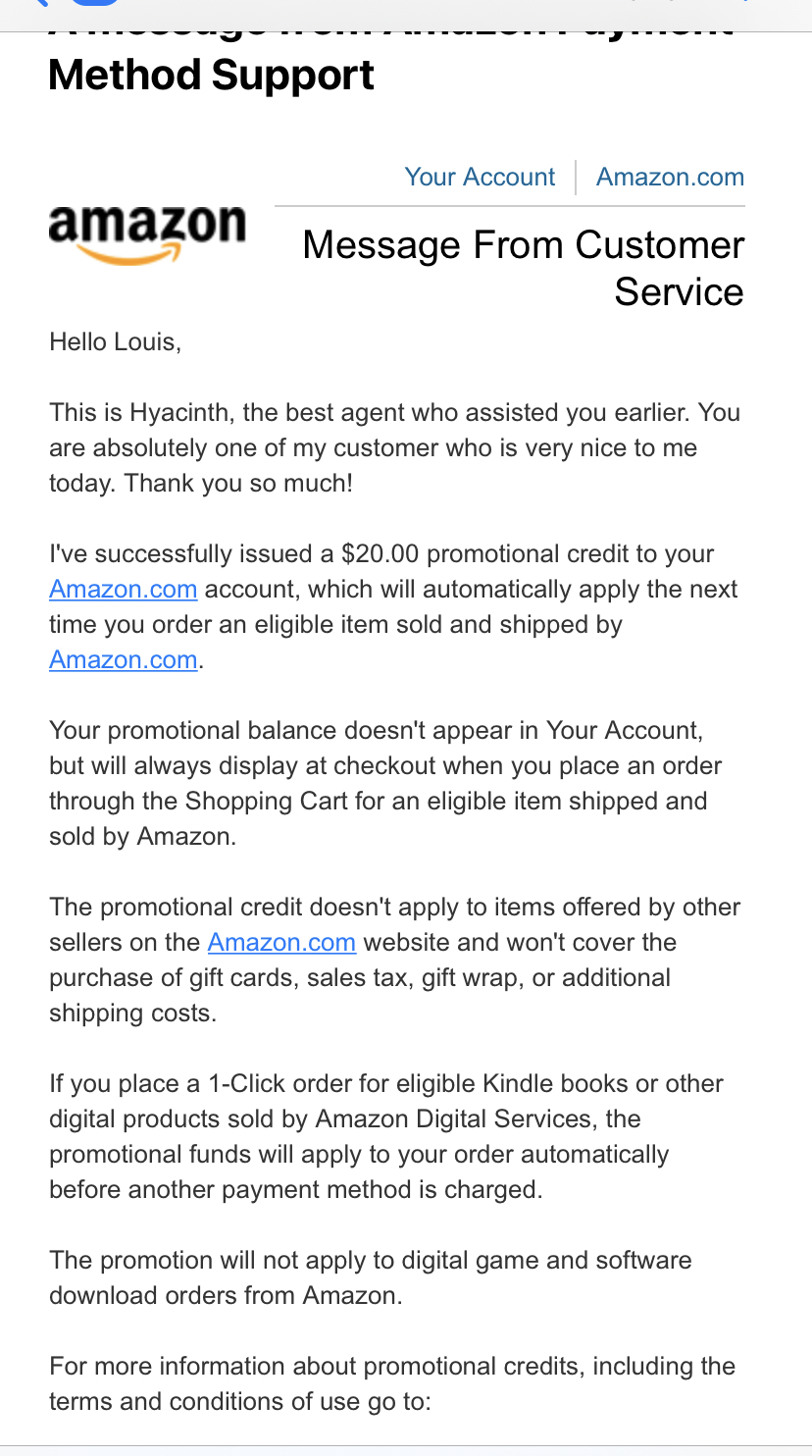This screenshot has height=1456, width=812.
Task: Tap the Amazon smile logo
Action: (x=147, y=235)
